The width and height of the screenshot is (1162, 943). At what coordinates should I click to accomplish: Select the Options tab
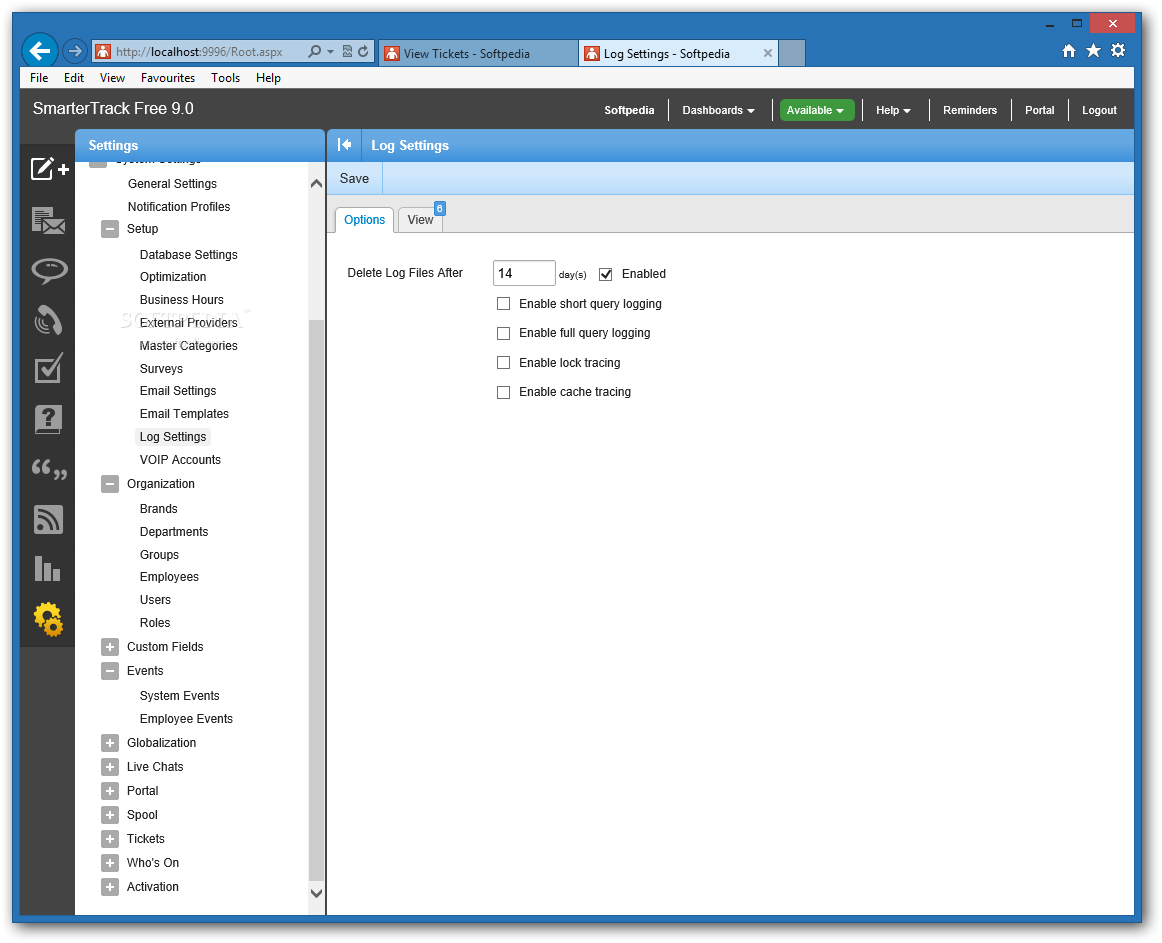[365, 220]
